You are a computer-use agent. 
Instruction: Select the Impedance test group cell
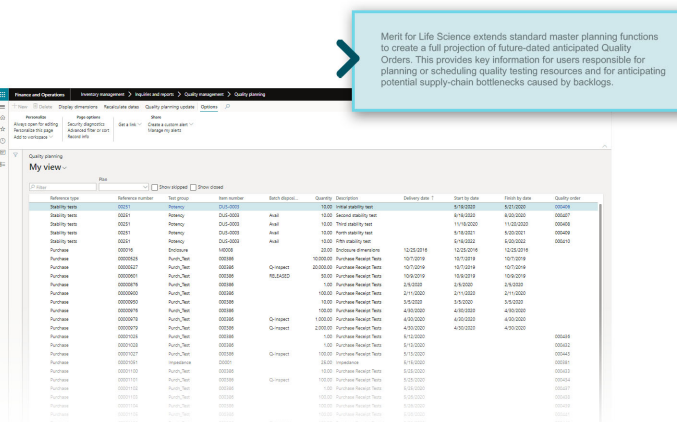(180, 362)
